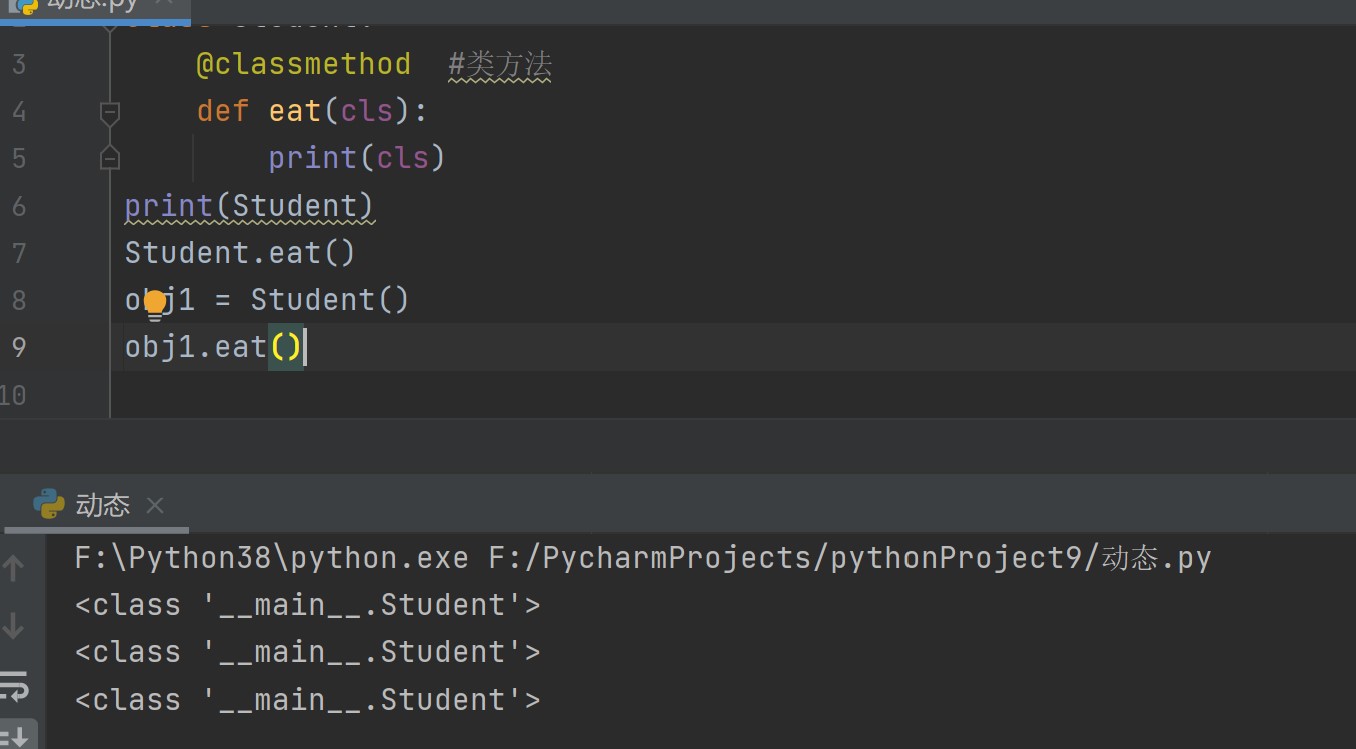Close the 动态 Run tab
Screen dimensions: 1356x749
pos(155,506)
